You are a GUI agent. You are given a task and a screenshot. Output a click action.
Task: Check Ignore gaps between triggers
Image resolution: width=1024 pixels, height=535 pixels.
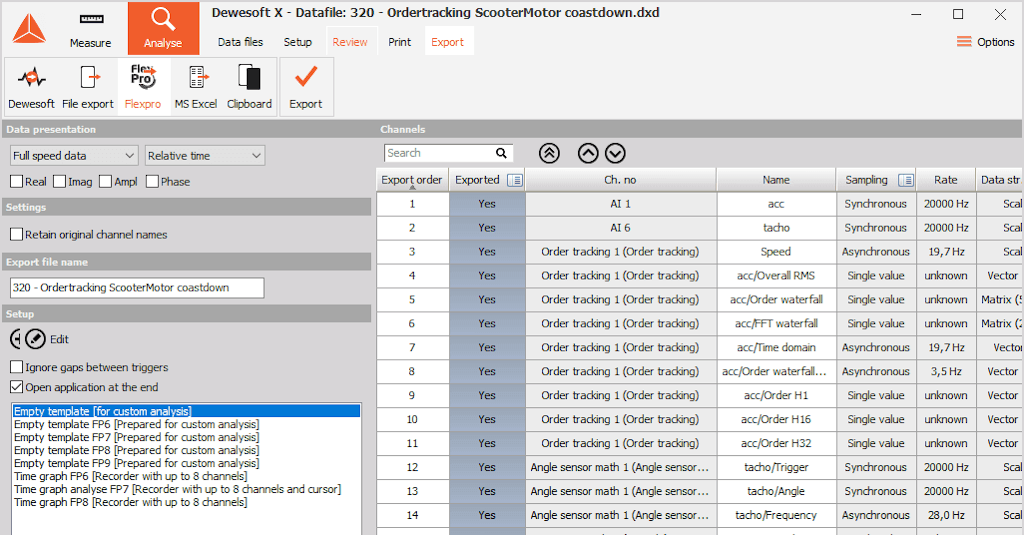click(17, 367)
